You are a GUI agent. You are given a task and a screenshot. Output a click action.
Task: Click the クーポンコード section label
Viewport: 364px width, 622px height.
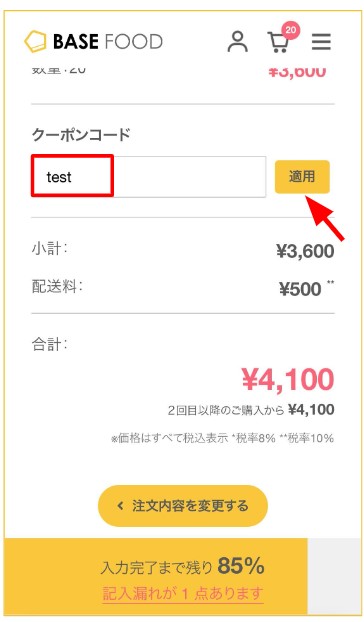coord(81,135)
